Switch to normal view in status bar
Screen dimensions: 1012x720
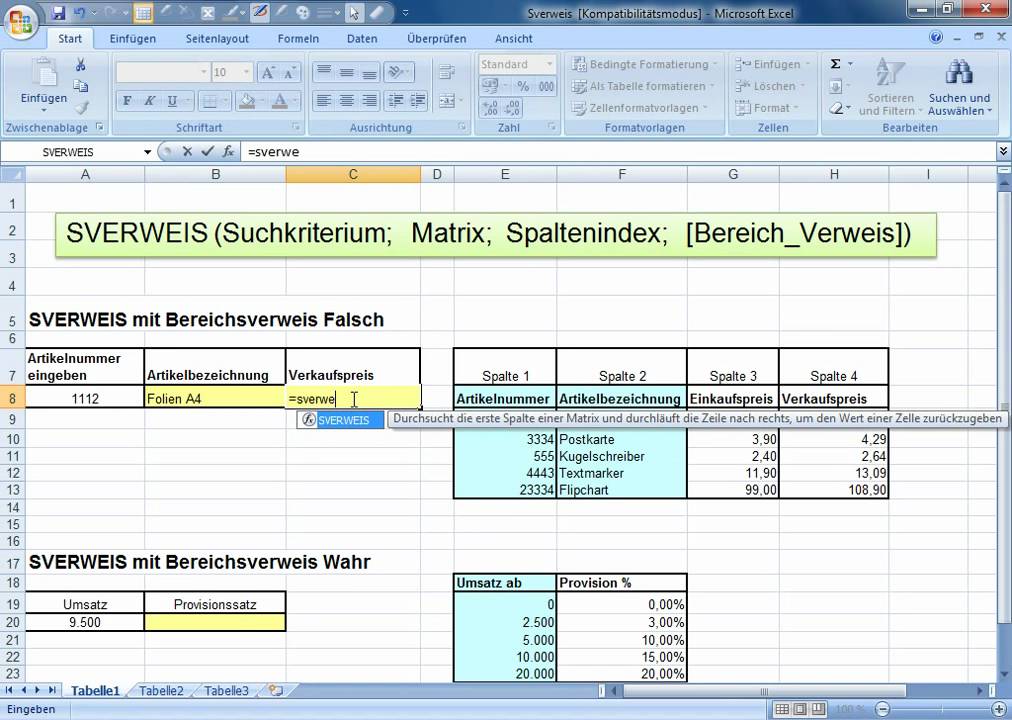coord(782,709)
